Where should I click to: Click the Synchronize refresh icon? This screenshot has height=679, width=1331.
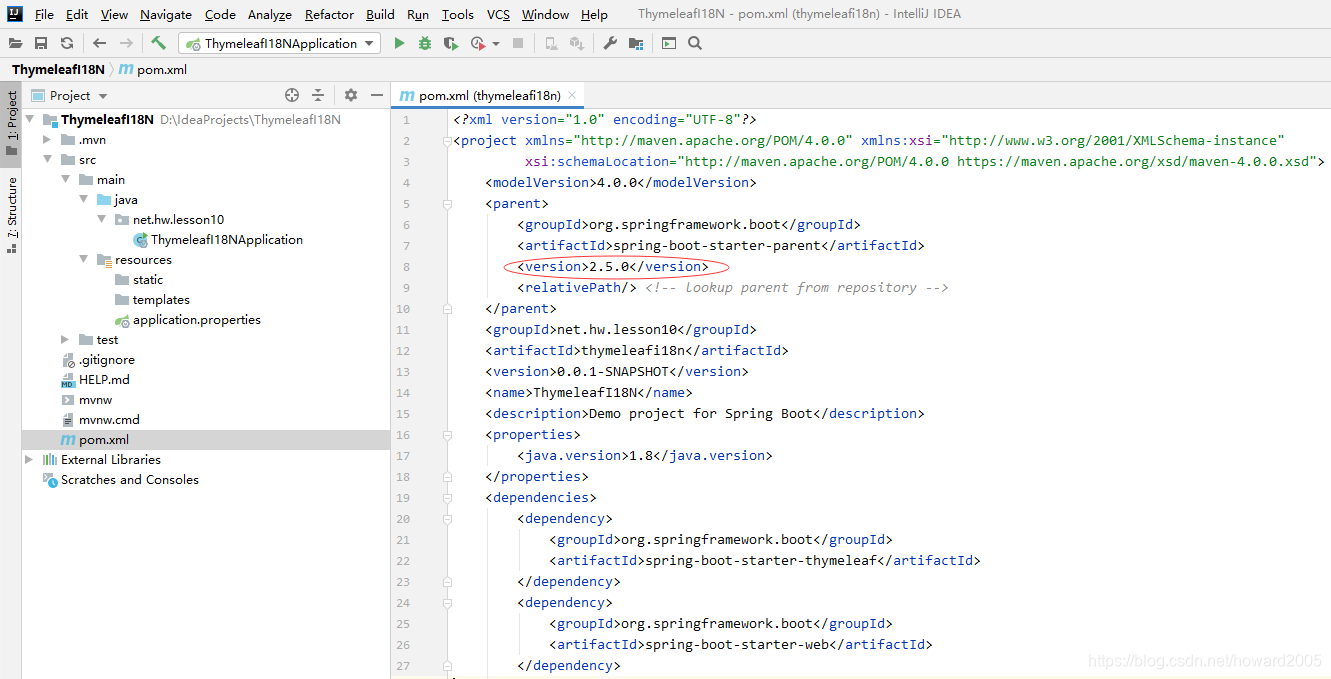pyautogui.click(x=67, y=43)
